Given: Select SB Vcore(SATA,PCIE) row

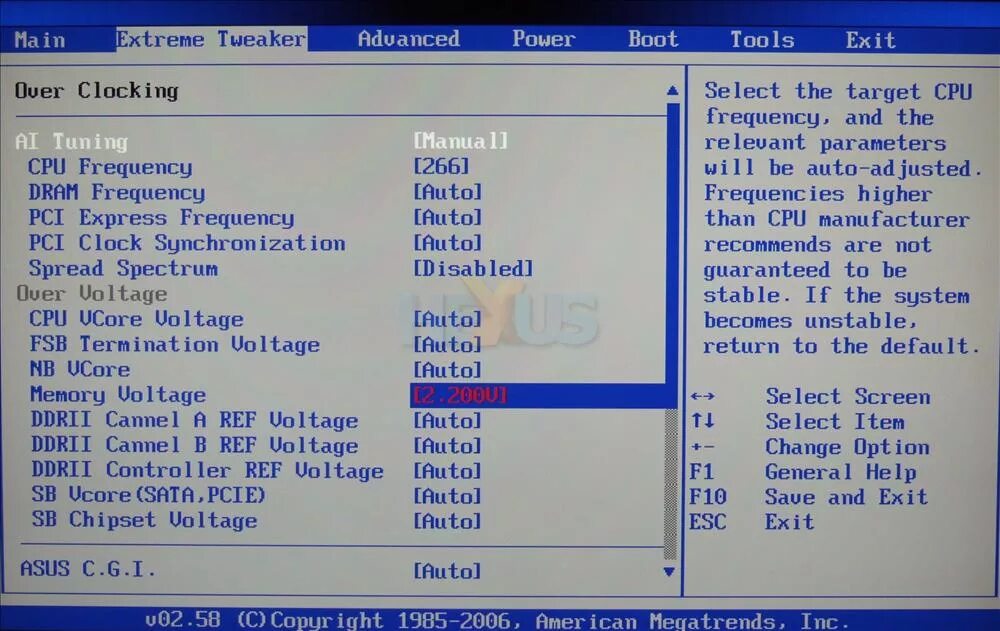Looking at the screenshot, I should coord(149,495).
